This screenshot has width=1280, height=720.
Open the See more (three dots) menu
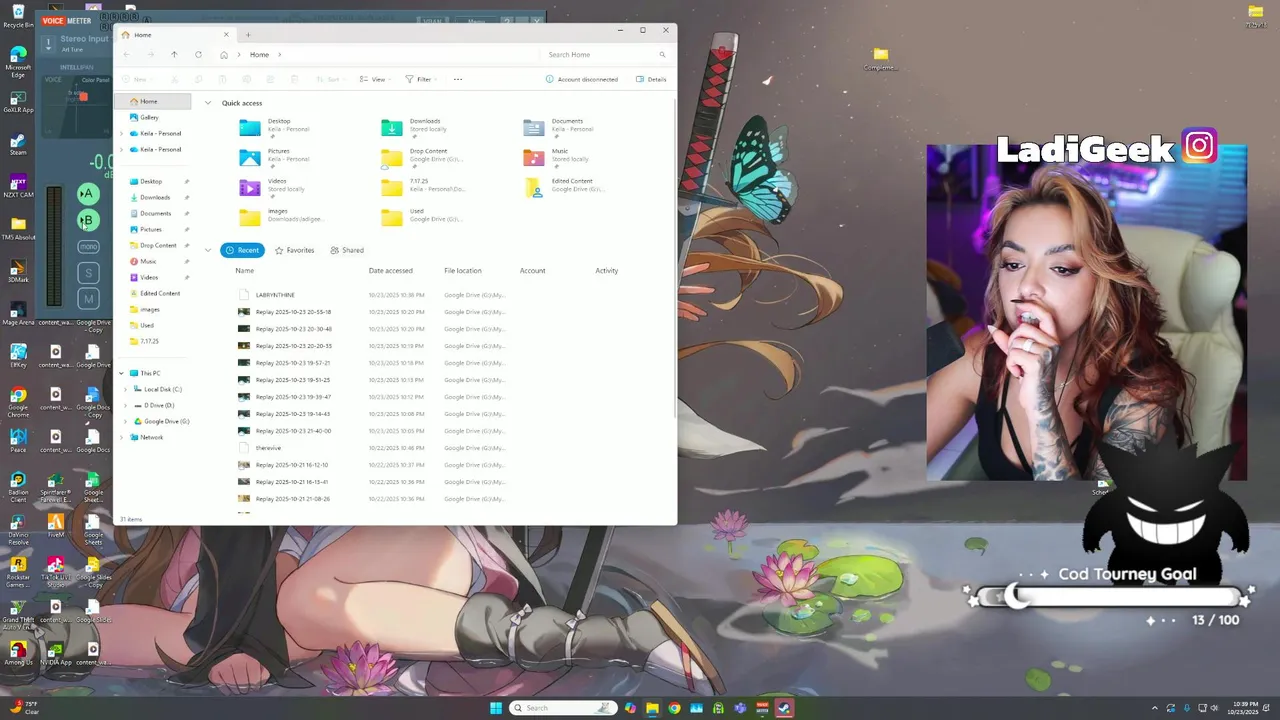coord(458,79)
